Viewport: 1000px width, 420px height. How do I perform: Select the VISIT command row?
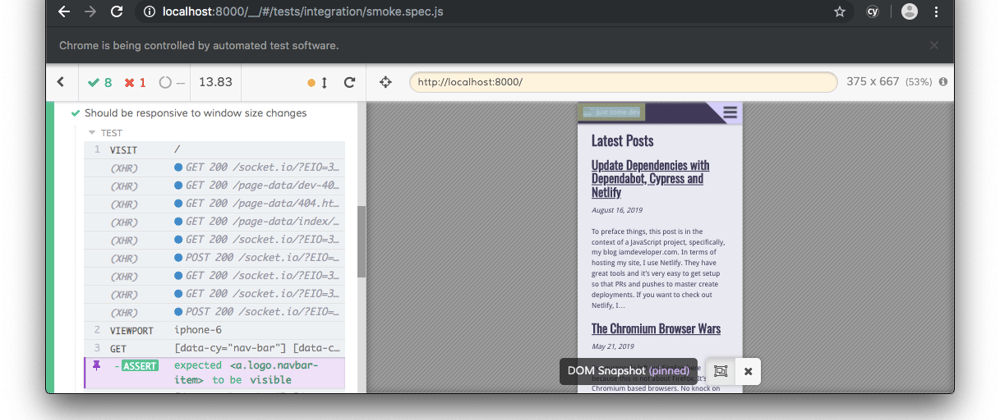(214, 150)
